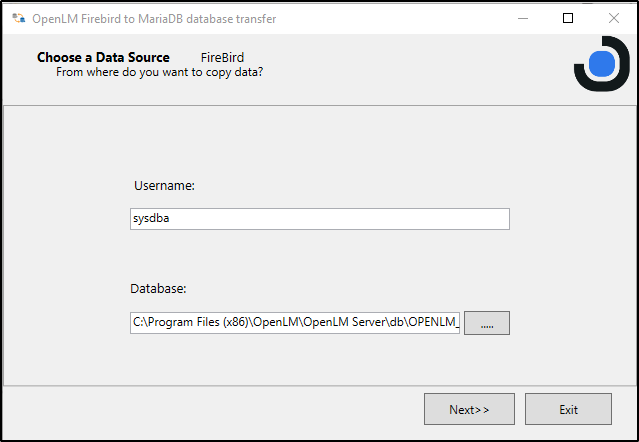Click the OpenLM app icon in title bar

18,18
